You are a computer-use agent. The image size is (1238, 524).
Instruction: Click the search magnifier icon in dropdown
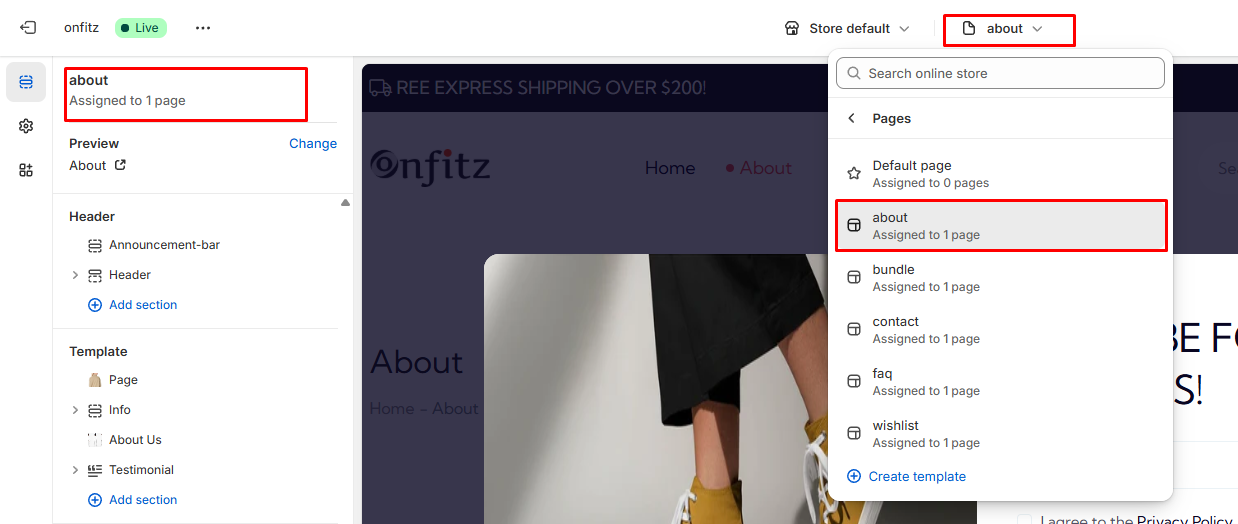click(853, 73)
